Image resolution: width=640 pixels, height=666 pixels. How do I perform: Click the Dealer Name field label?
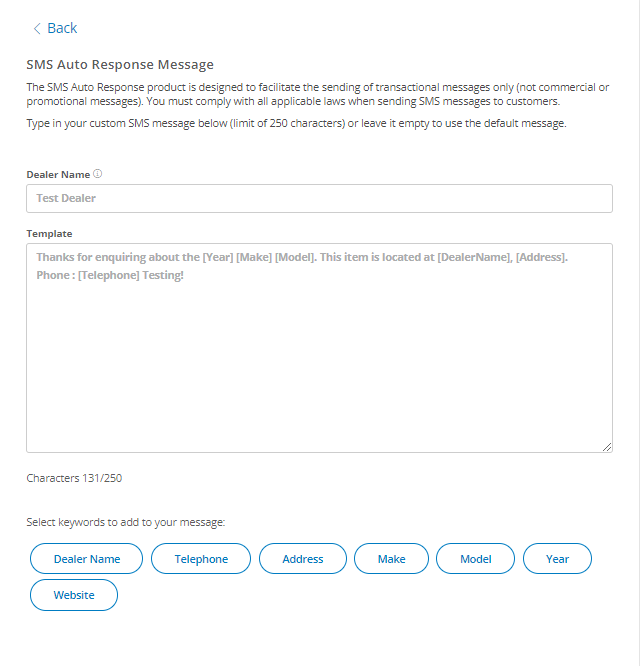[58, 174]
